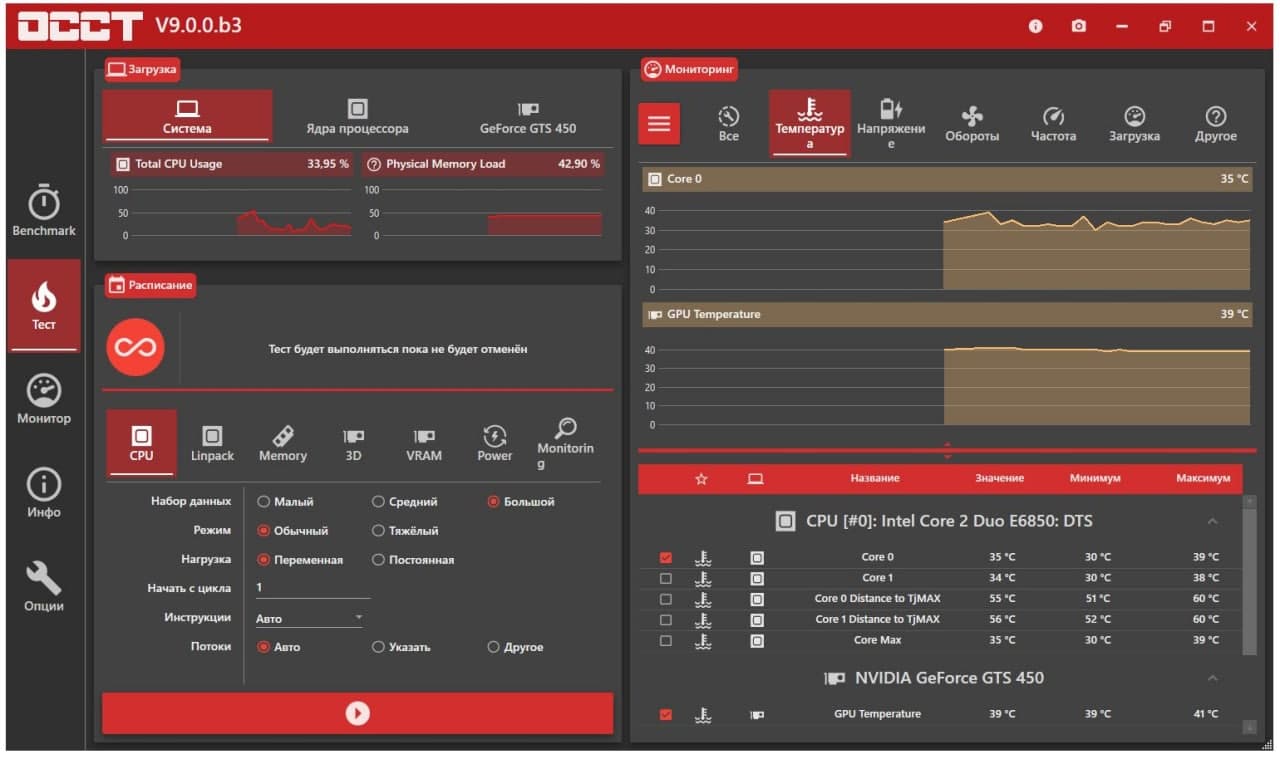
Task: Set threads to Указать
Action: (401, 647)
